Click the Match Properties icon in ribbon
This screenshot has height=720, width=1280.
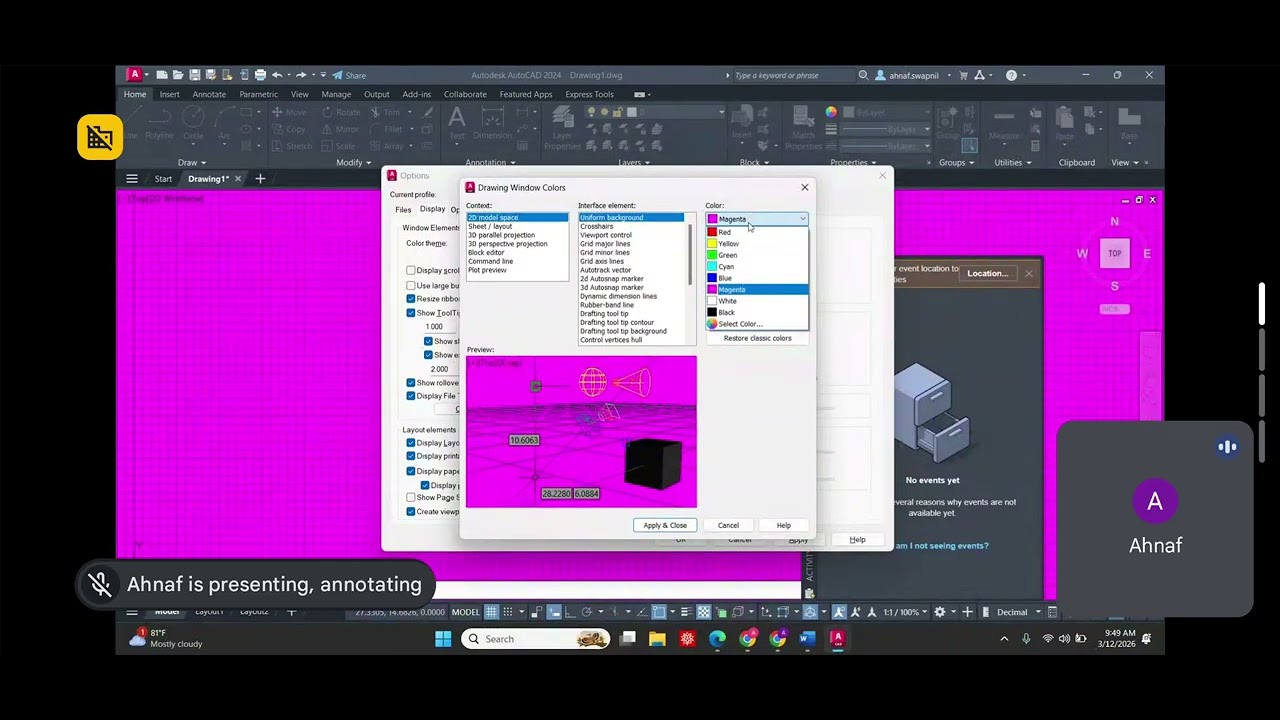(804, 127)
